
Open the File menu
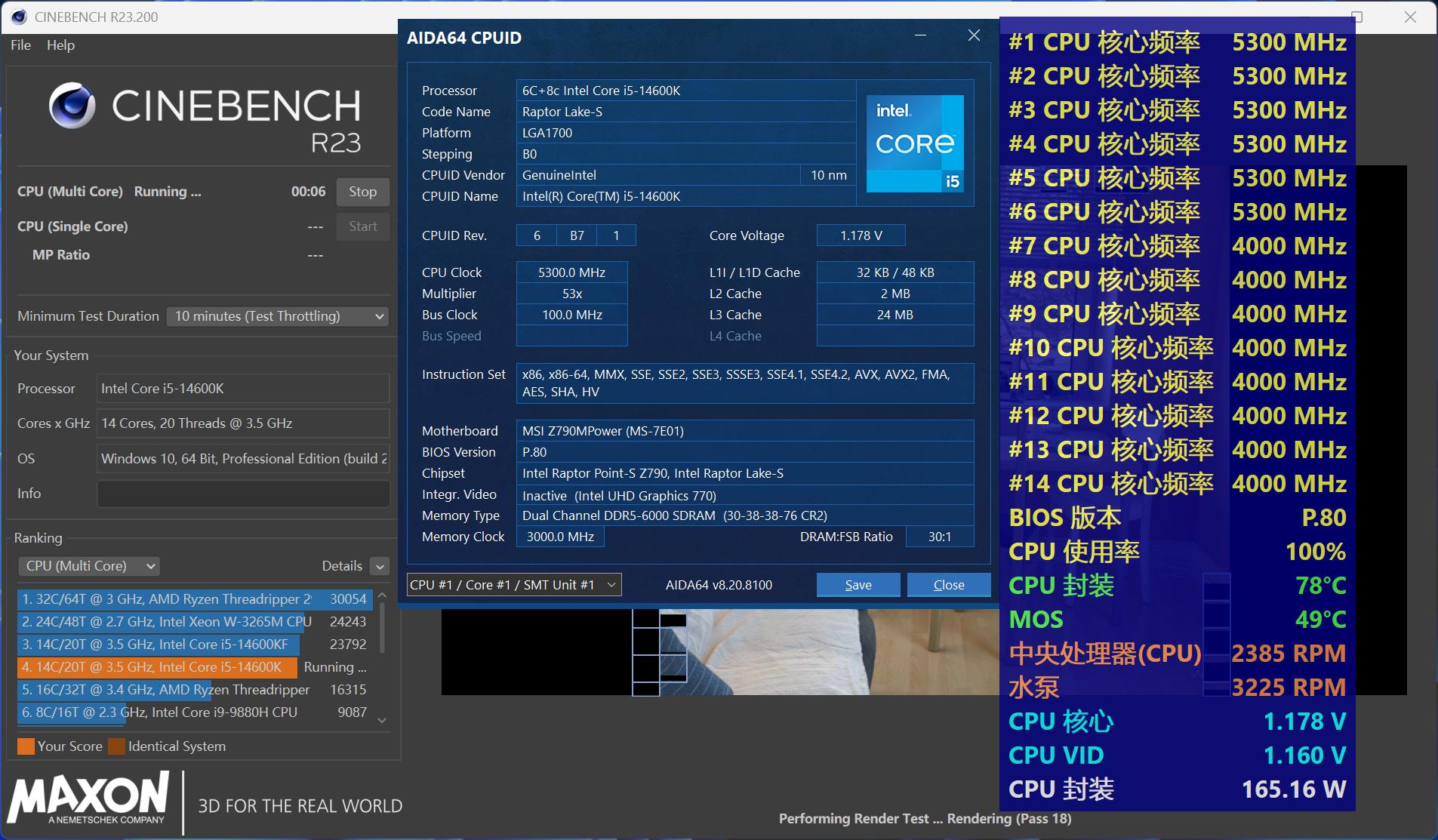coord(20,45)
